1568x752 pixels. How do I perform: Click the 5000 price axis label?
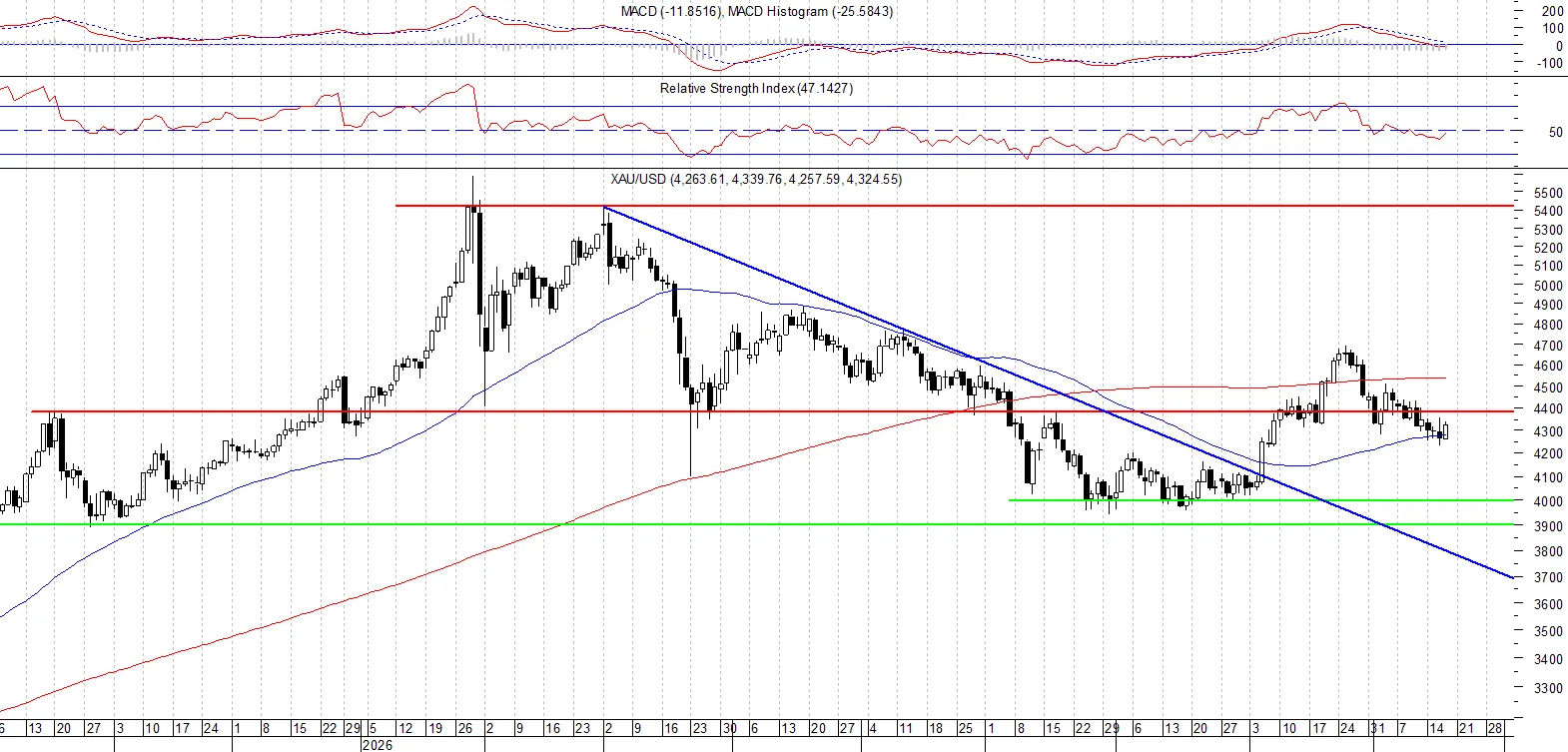(1548, 286)
